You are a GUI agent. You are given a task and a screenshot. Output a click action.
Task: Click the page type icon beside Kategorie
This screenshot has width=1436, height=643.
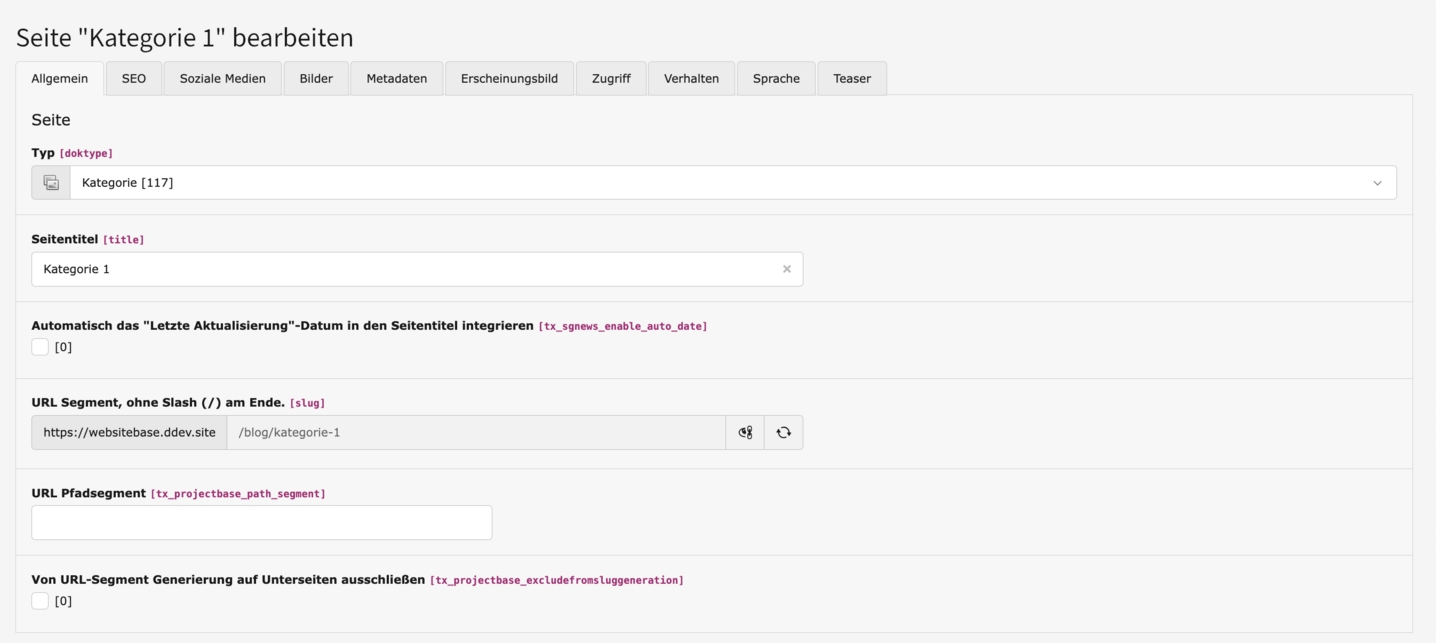coord(51,183)
